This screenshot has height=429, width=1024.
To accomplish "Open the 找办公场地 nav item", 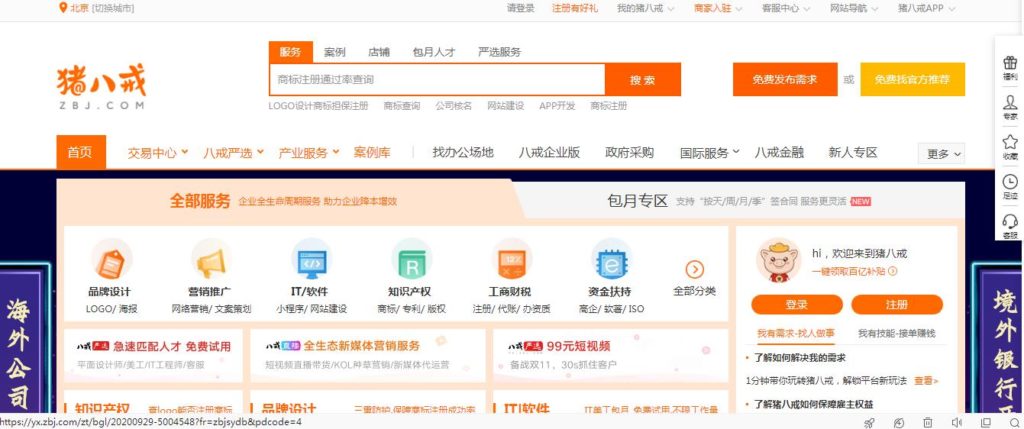I will pos(463,153).
